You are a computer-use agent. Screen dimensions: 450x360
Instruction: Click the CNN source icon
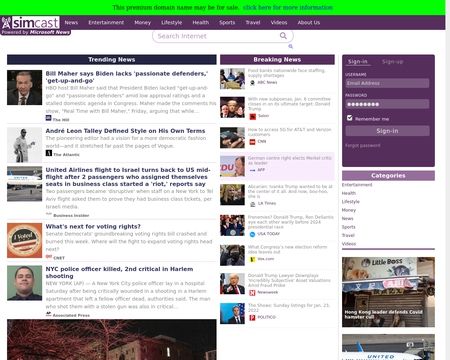[252, 142]
